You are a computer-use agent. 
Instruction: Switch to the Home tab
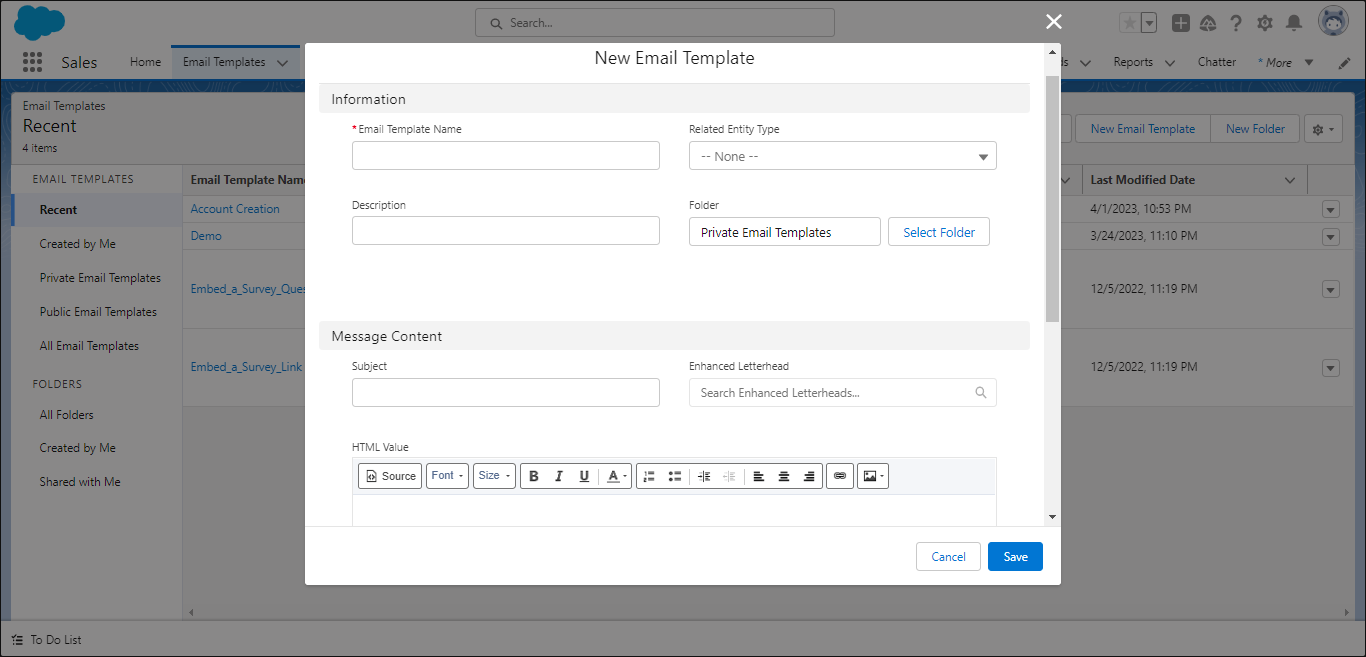click(x=145, y=61)
